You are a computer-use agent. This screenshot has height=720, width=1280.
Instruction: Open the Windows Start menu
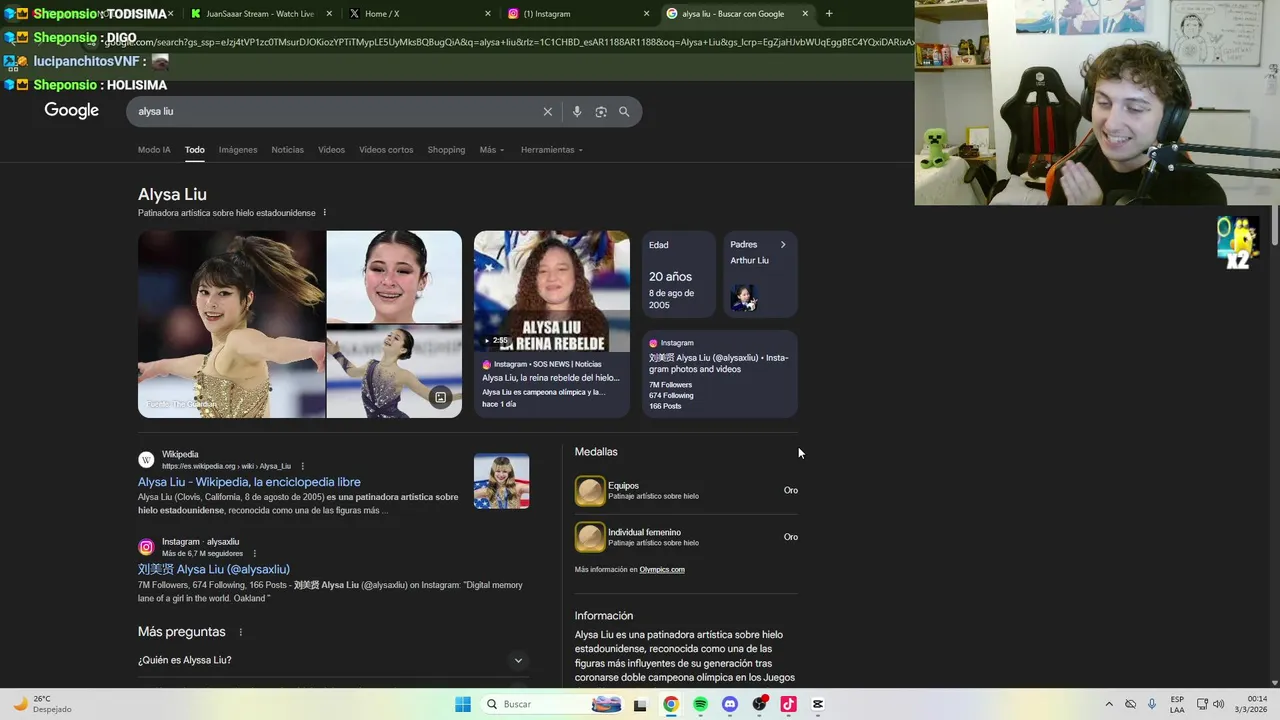tap(463, 704)
